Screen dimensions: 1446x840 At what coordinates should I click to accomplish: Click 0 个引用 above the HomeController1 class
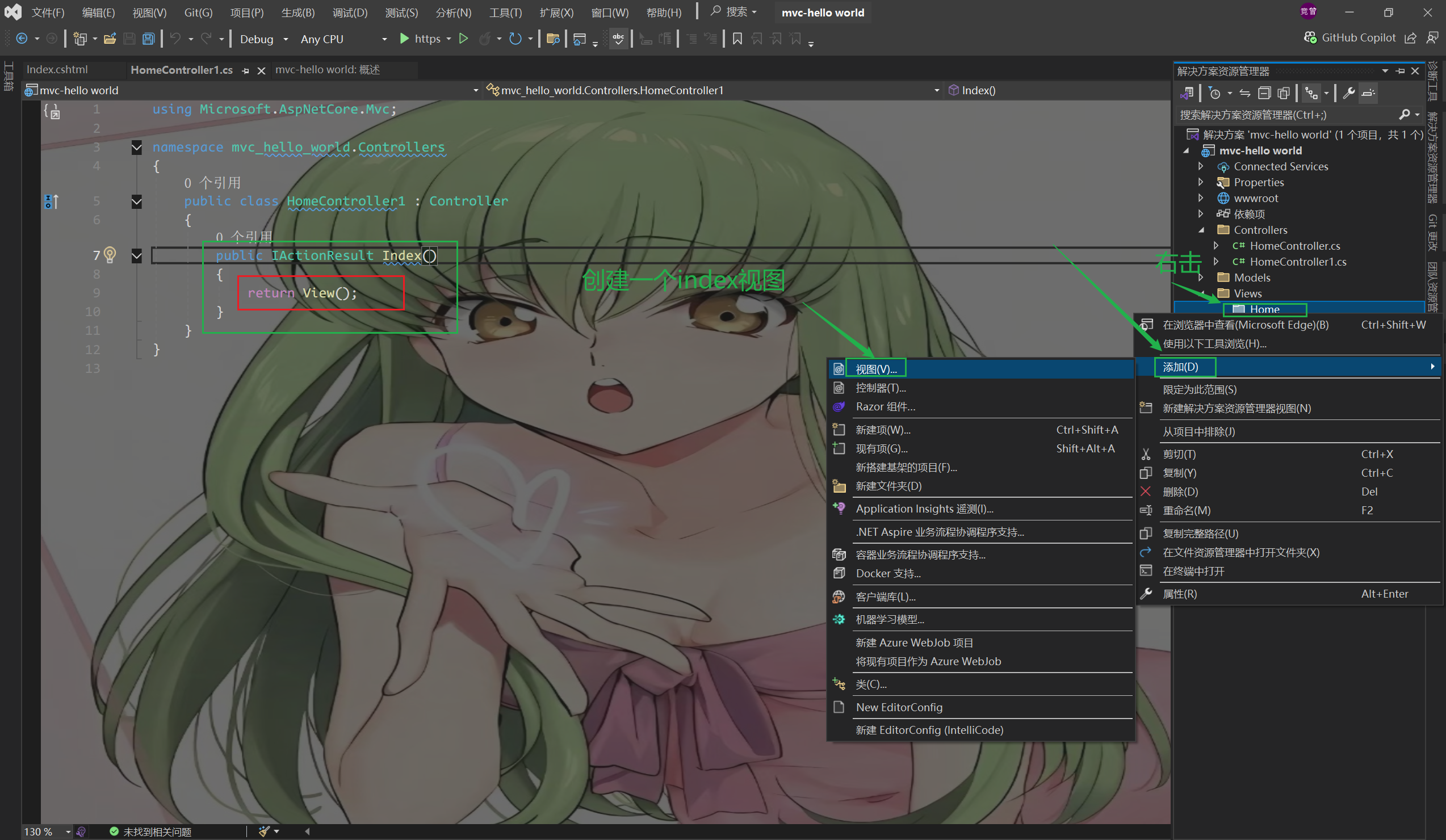point(212,182)
